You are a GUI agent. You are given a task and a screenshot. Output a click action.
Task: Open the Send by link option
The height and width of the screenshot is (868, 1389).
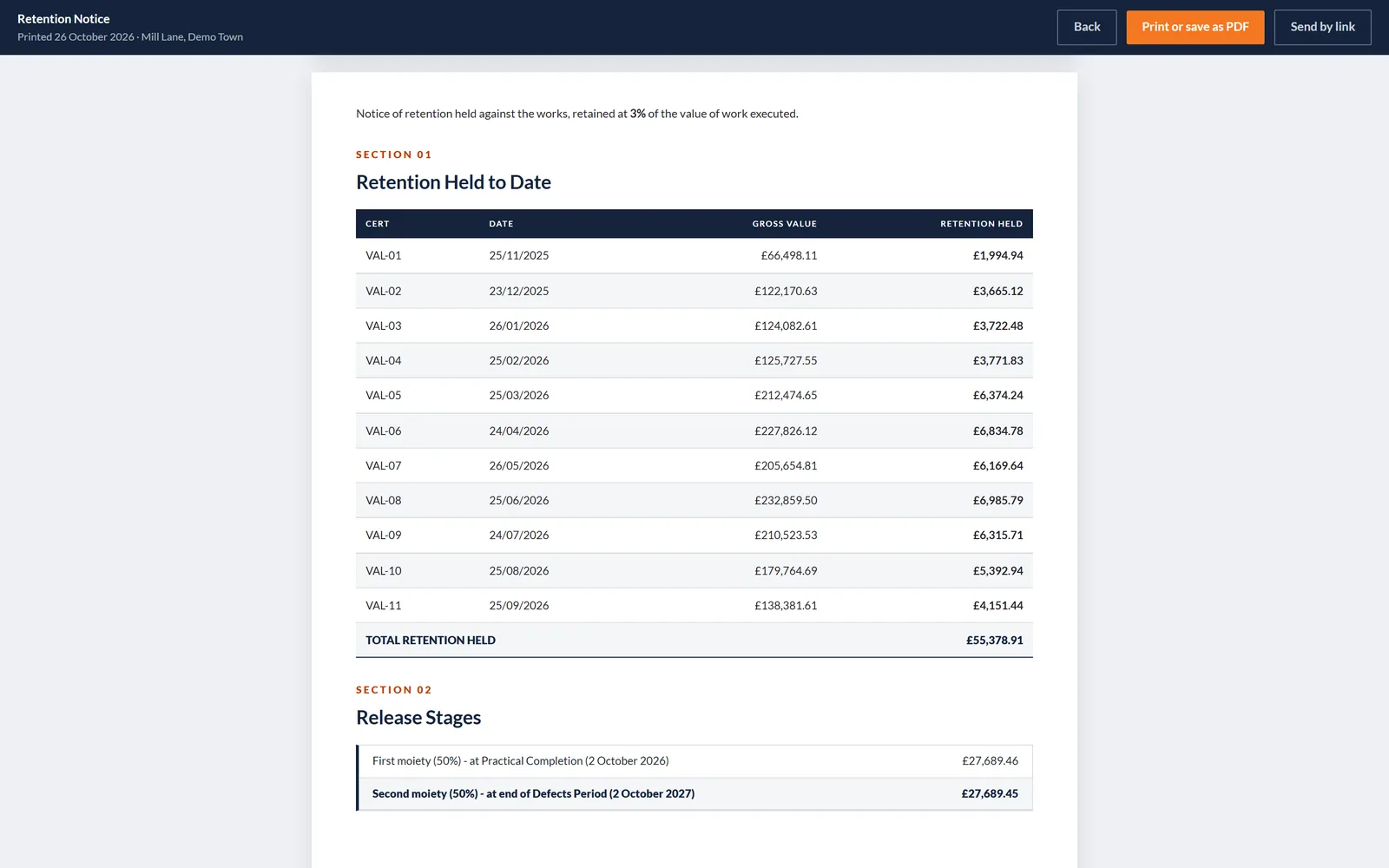click(1322, 27)
